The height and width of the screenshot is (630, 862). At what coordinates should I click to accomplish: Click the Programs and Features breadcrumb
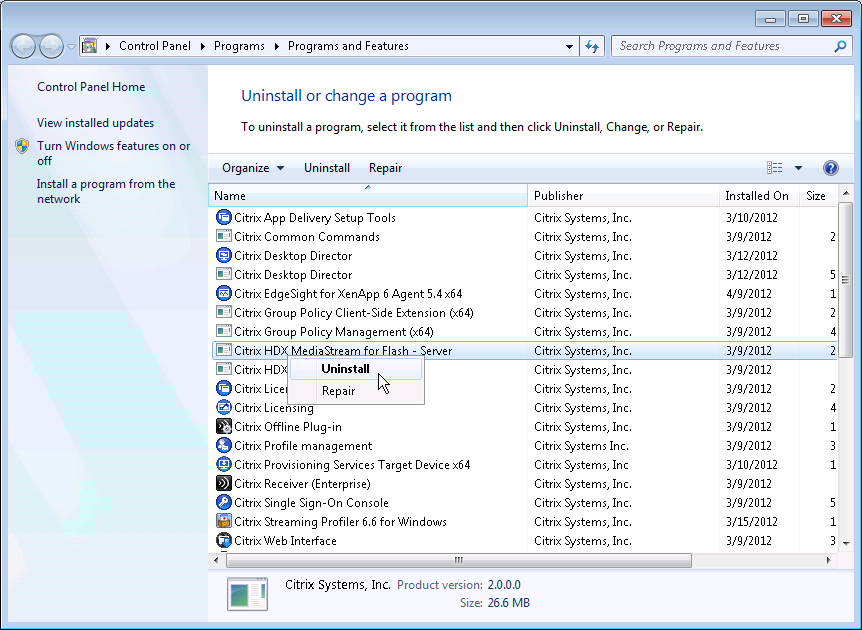click(x=348, y=46)
